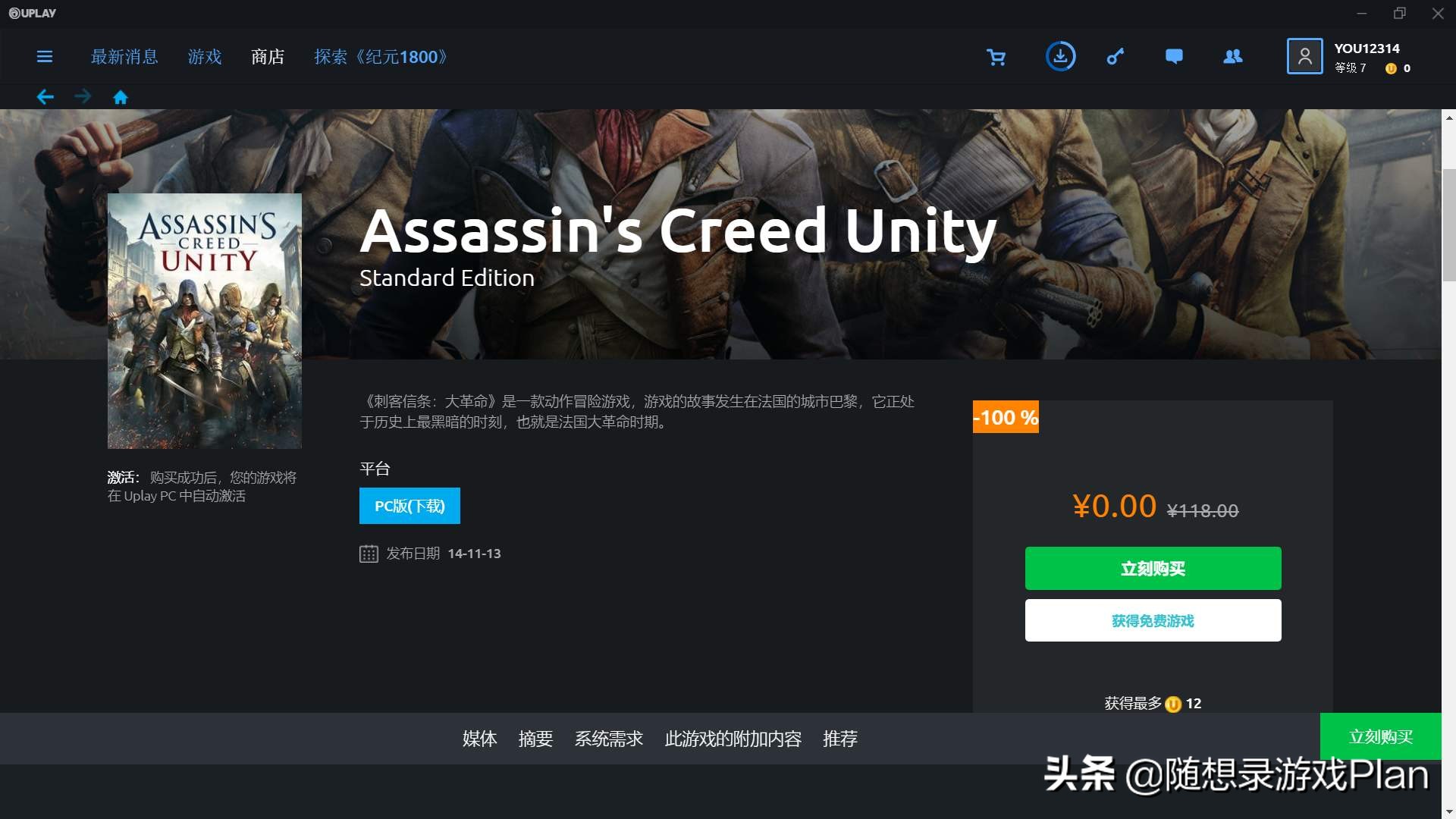Jump to the 此游戏的附加内容 section
This screenshot has height=819, width=1456.
pyautogui.click(x=733, y=739)
